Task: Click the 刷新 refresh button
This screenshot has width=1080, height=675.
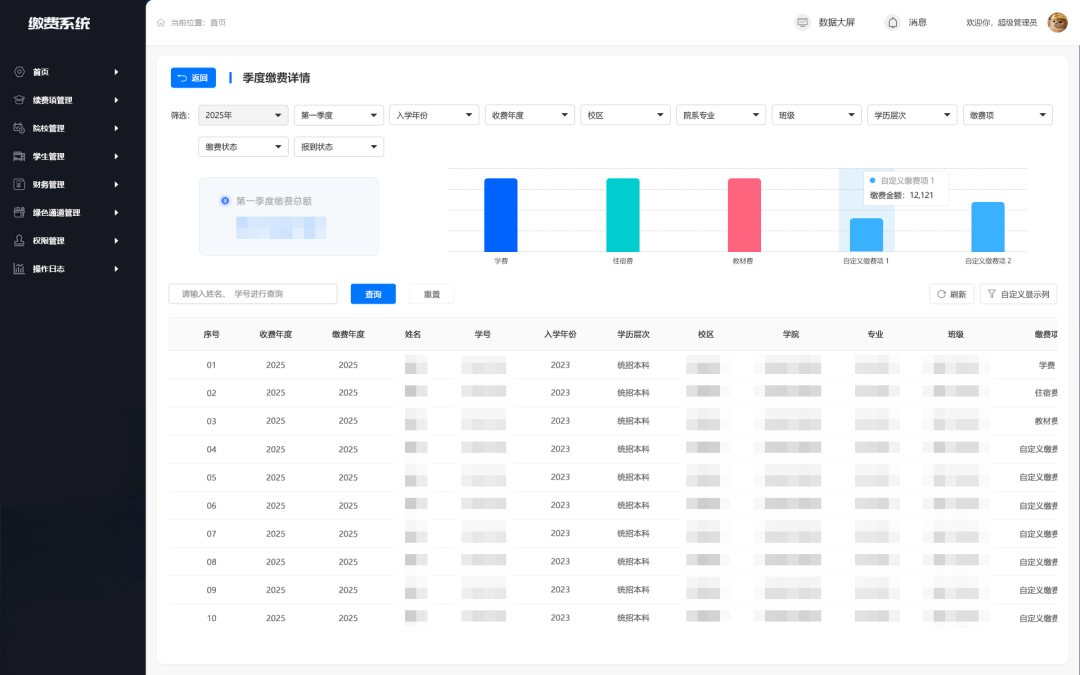Action: coord(951,294)
